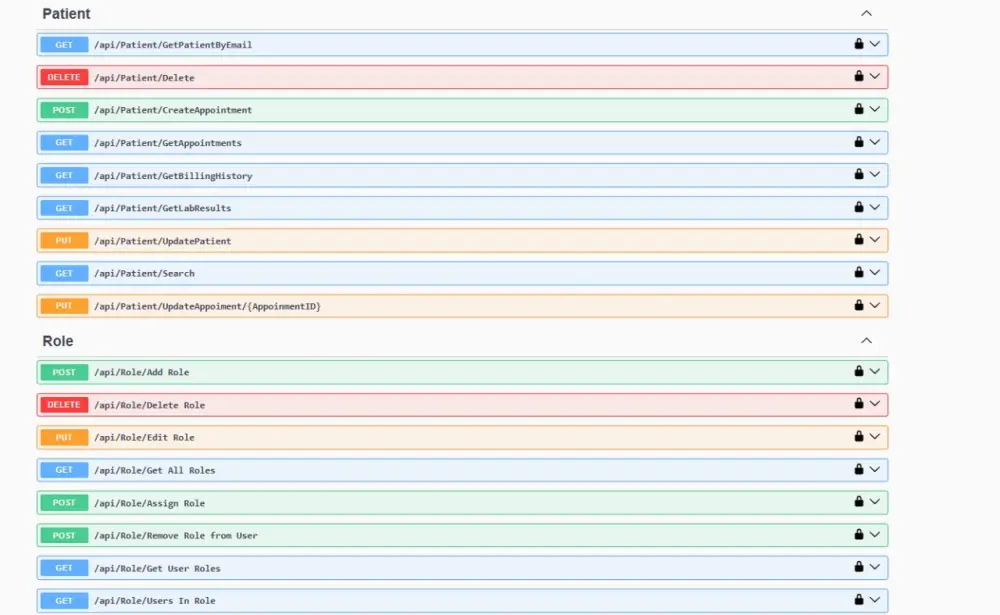Open the padlock on the Delete patient endpoint
1000x615 pixels.
(857, 77)
